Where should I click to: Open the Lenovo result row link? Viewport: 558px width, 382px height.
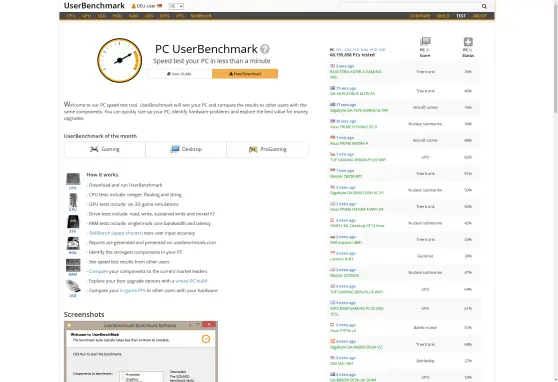tap(341, 259)
